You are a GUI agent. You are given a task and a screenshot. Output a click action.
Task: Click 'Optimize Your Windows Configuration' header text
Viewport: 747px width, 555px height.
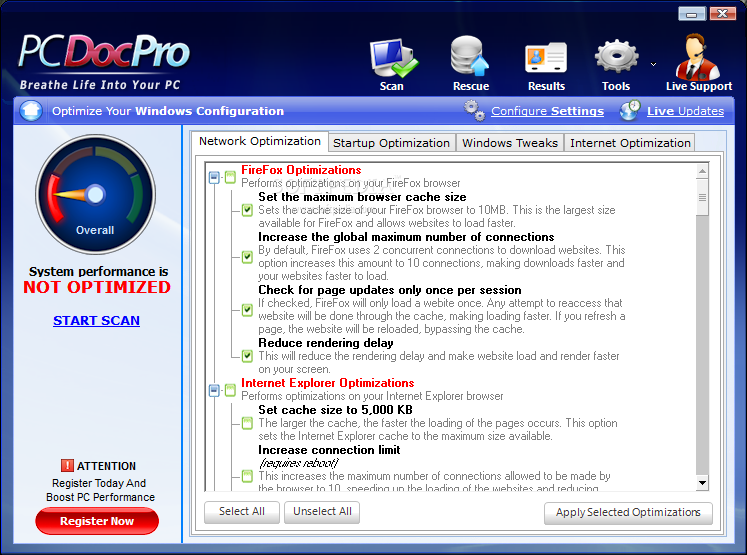click(168, 111)
